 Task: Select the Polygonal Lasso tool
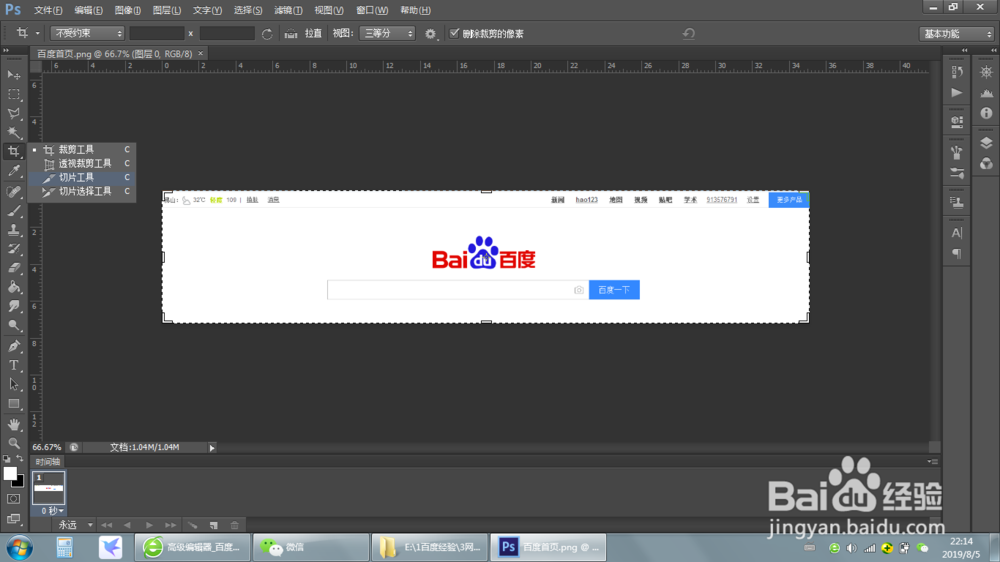pyautogui.click(x=13, y=114)
